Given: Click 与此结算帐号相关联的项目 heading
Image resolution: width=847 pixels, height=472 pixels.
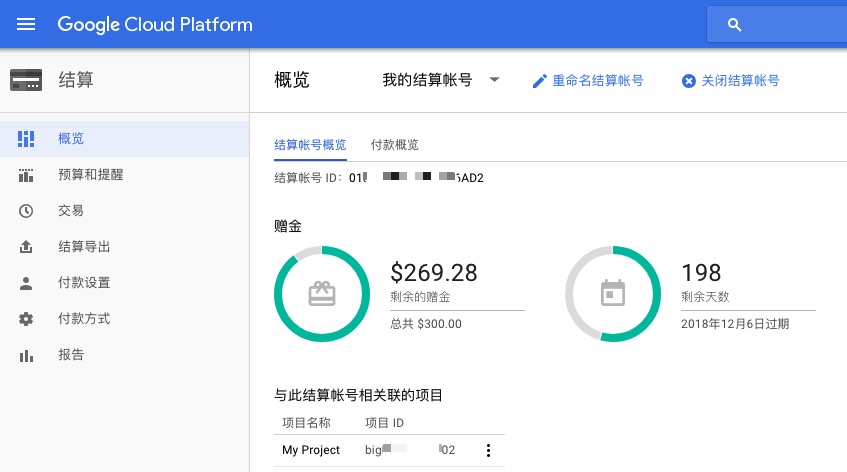Looking at the screenshot, I should click(358, 395).
